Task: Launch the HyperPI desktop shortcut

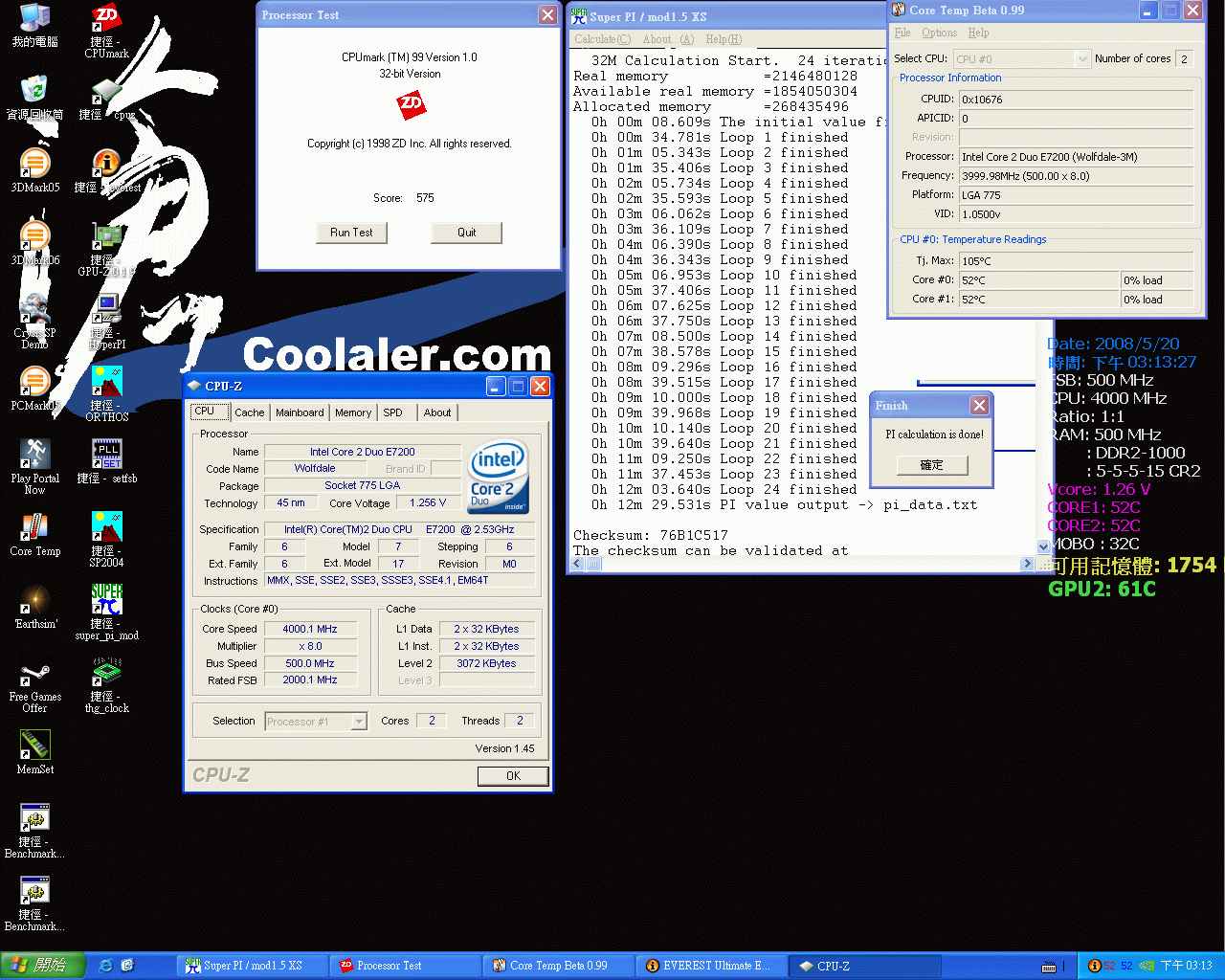Action: [106, 322]
